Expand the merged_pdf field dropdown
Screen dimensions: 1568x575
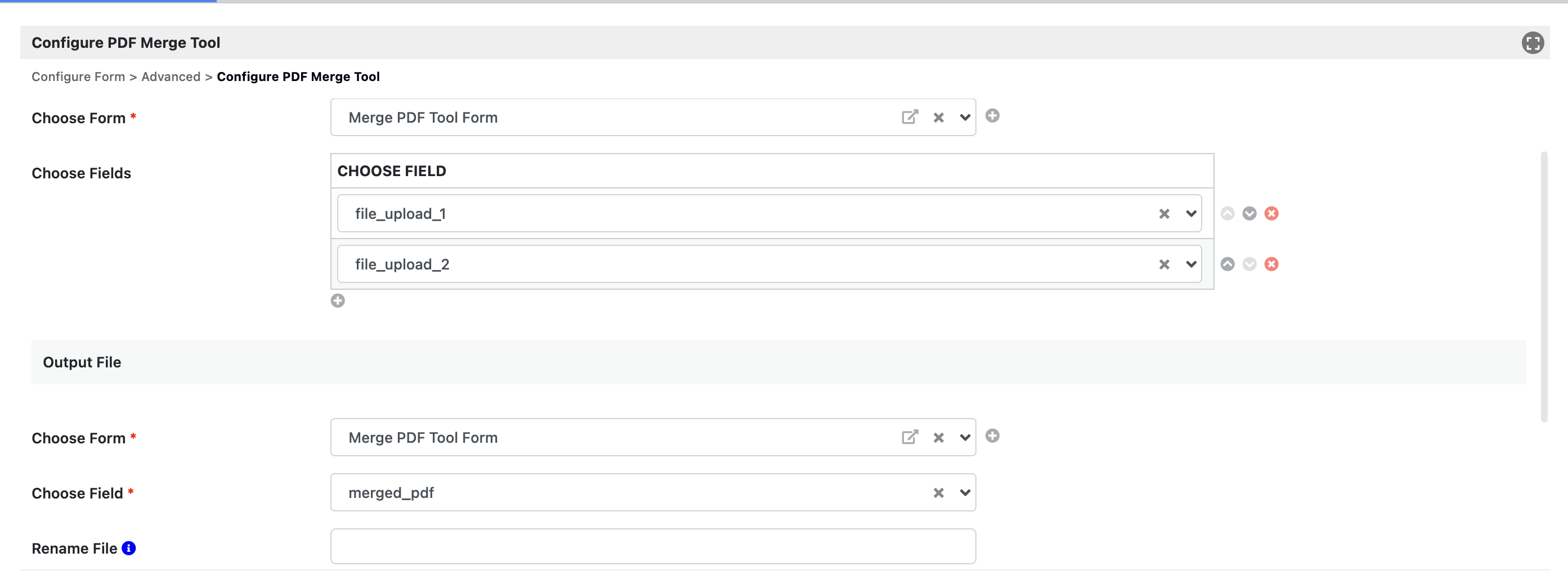pyautogui.click(x=965, y=493)
